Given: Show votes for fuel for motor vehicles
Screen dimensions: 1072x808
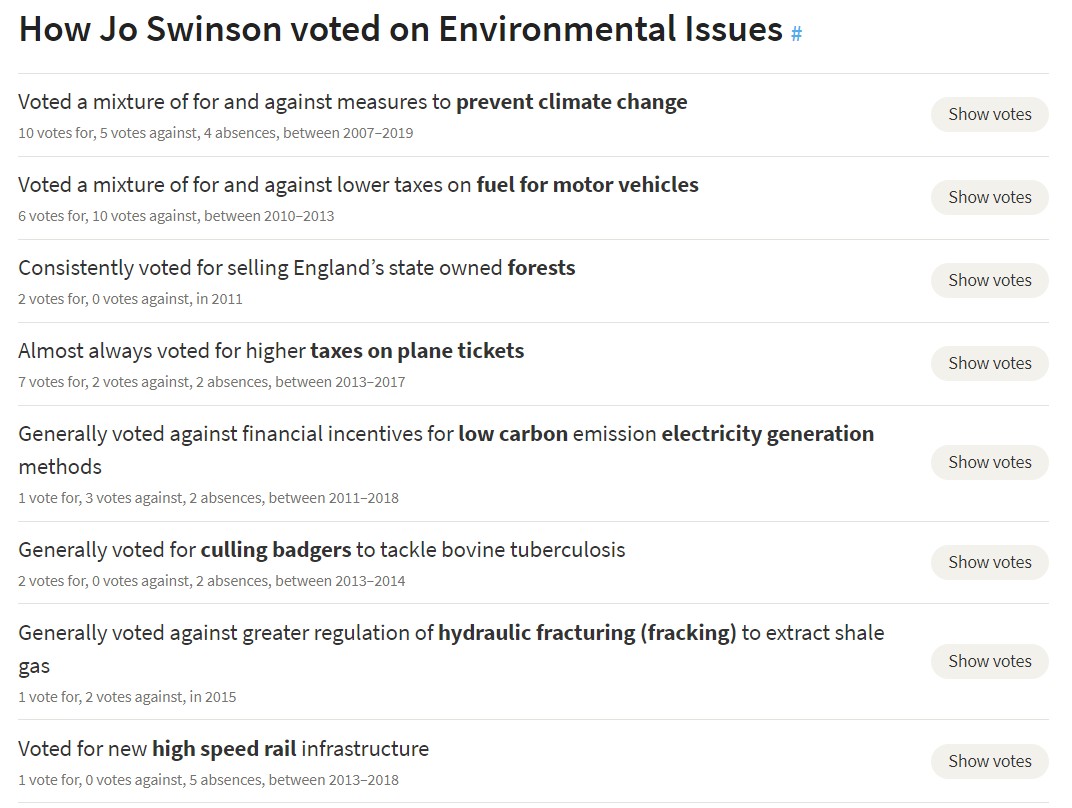Looking at the screenshot, I should [989, 198].
